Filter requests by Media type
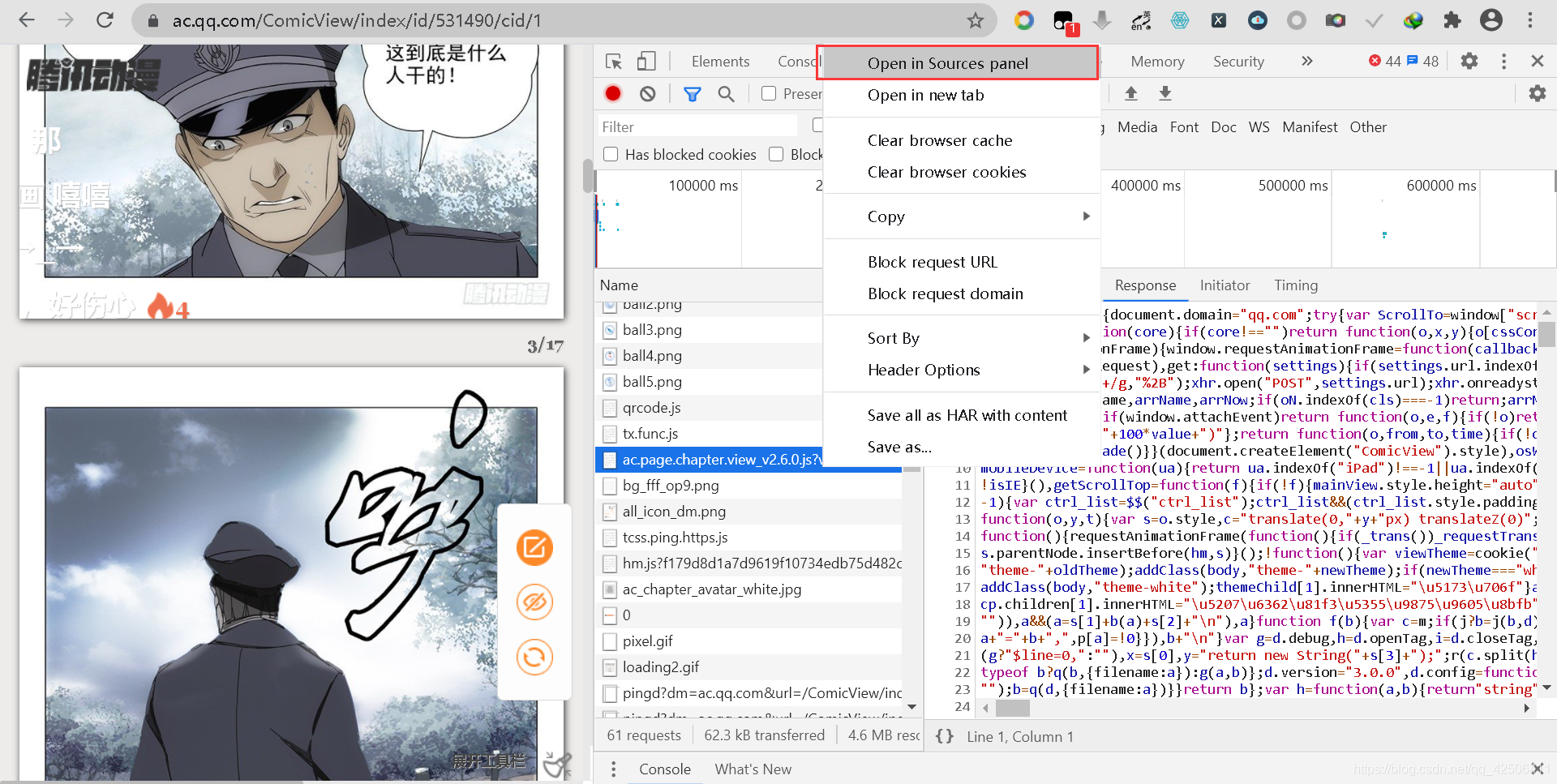Image resolution: width=1557 pixels, height=784 pixels. [x=1137, y=127]
